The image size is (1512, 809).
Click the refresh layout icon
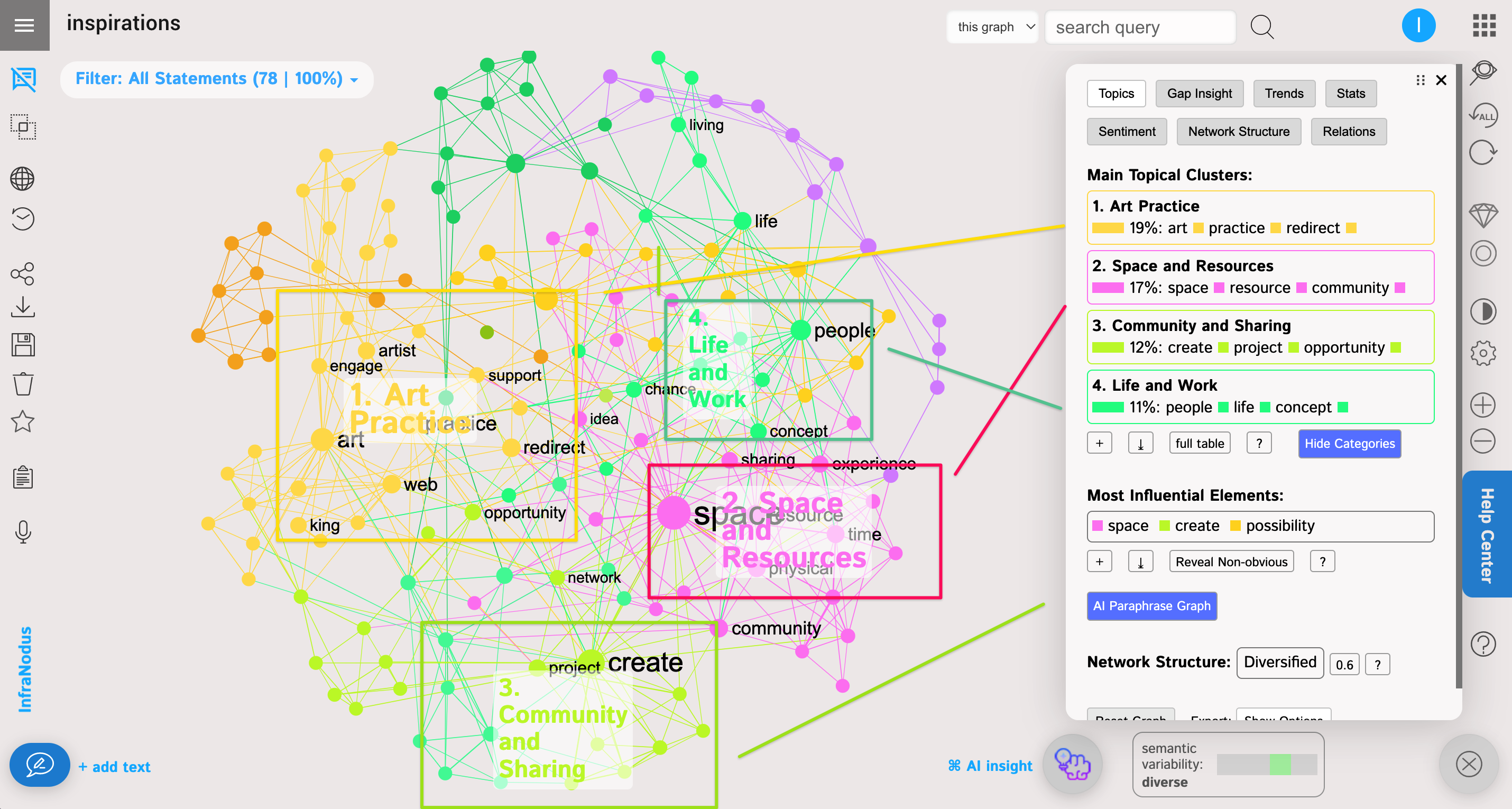pos(1483,153)
